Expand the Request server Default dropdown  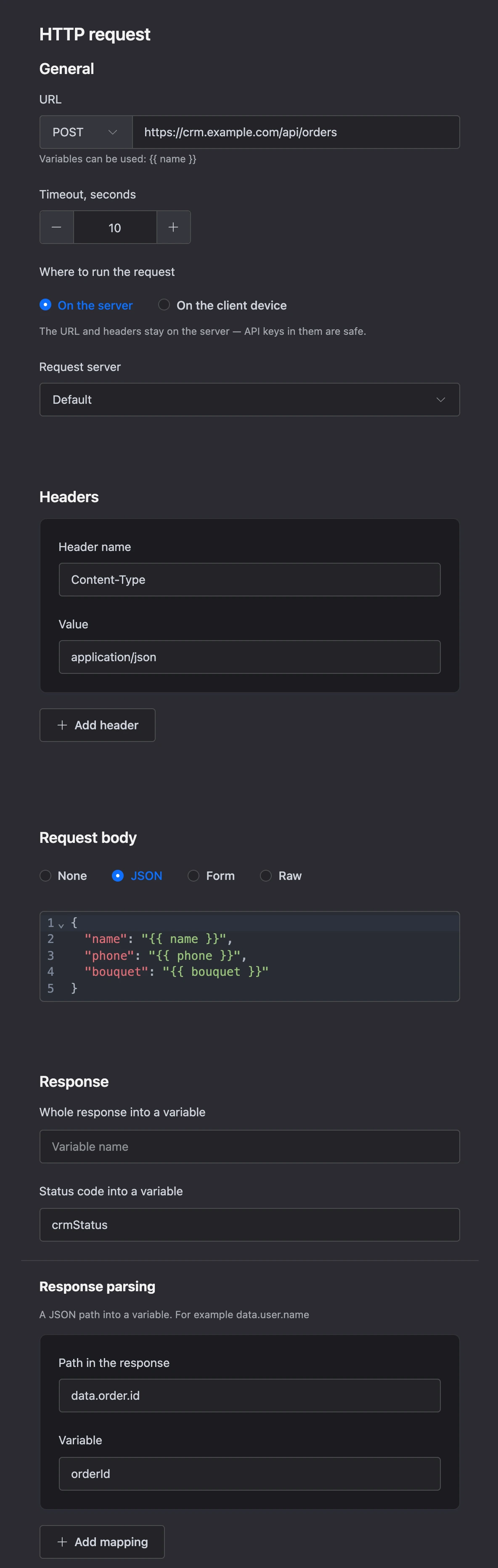pyautogui.click(x=249, y=399)
